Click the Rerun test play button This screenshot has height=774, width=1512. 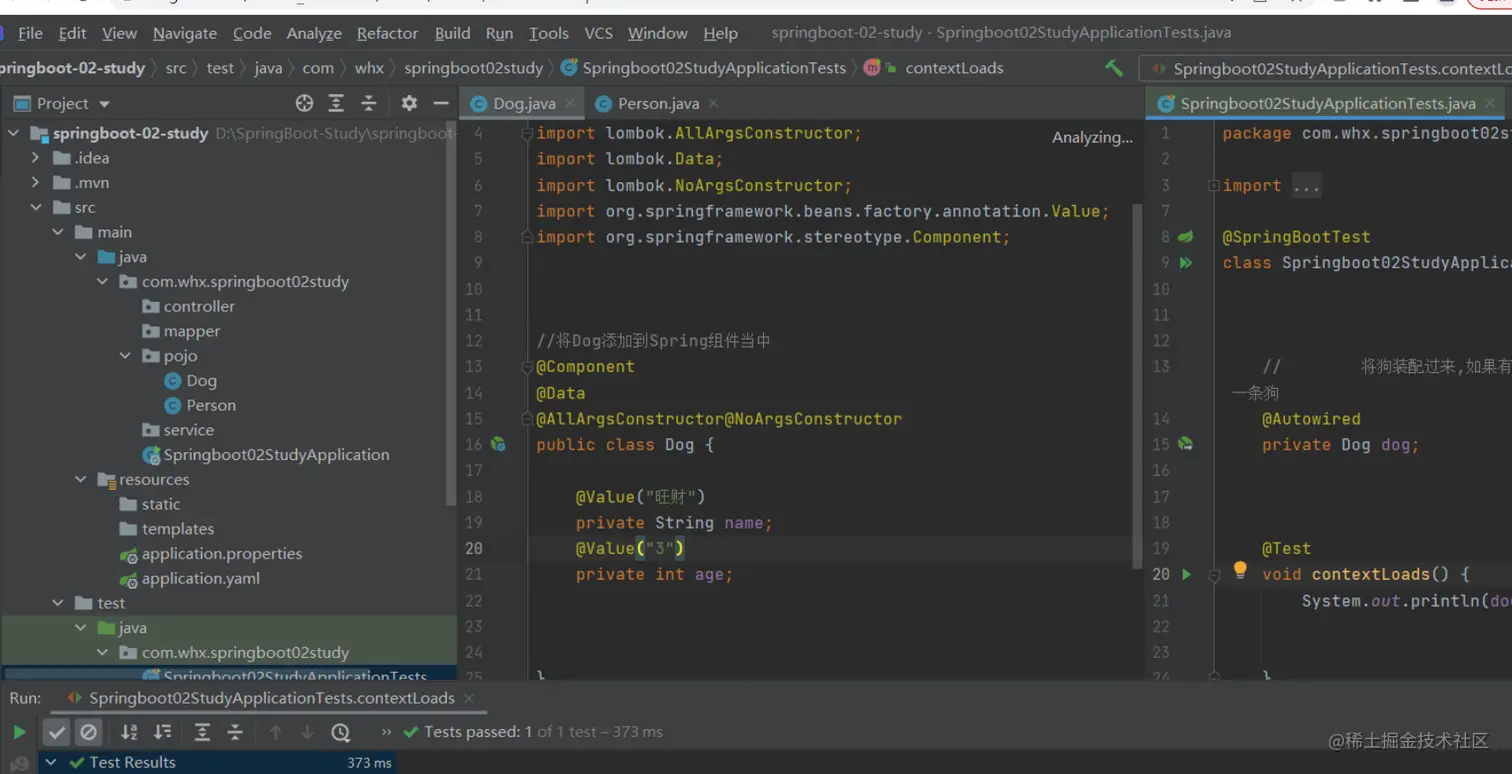19,732
